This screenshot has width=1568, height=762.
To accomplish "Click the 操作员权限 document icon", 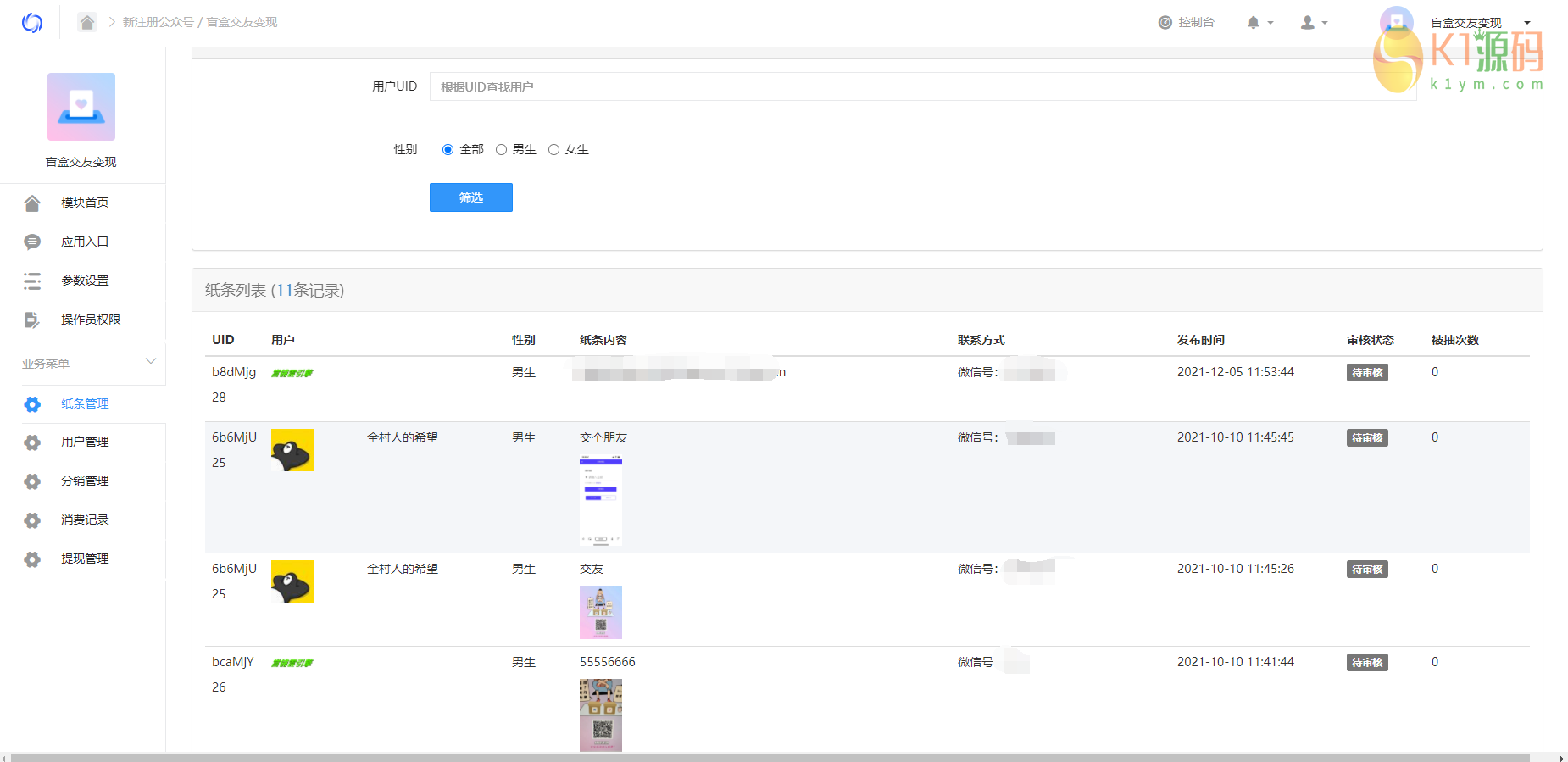I will (x=32, y=320).
